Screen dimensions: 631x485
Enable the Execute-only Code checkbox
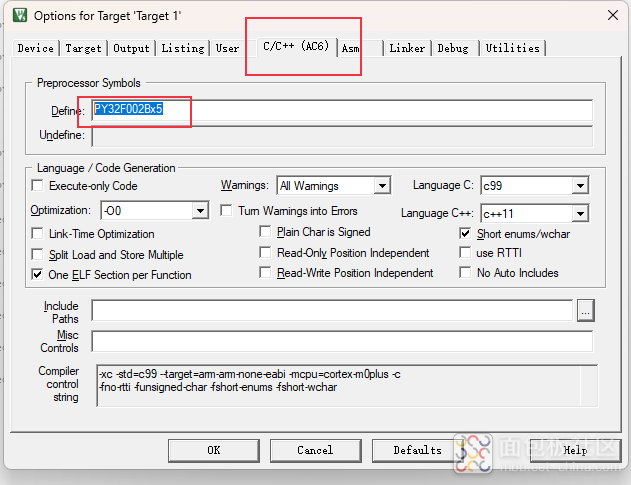click(x=39, y=186)
